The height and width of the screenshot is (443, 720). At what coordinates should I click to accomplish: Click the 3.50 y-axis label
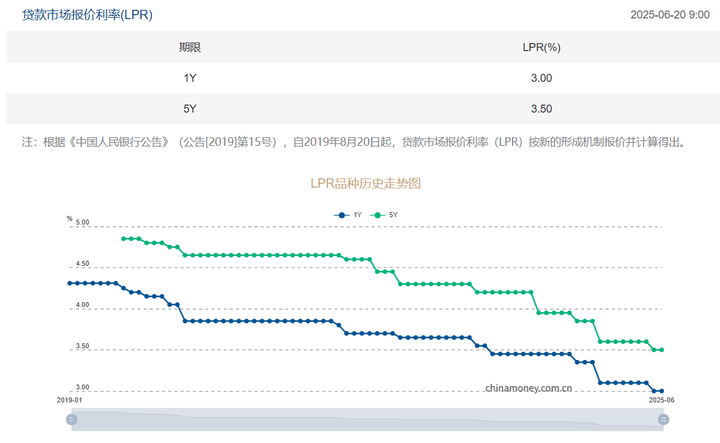point(82,346)
